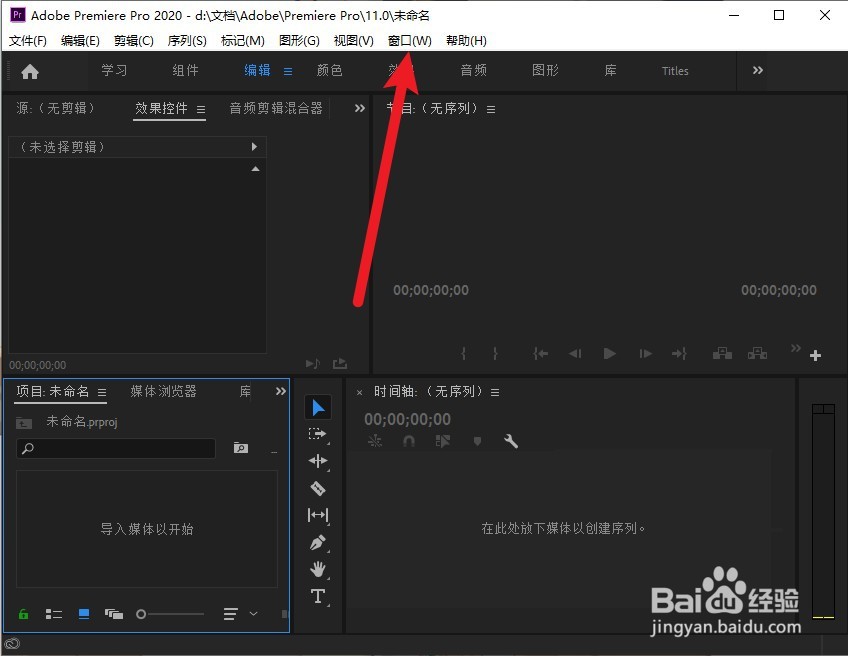Play the program monitor
Screen dimensions: 848x656
pos(610,354)
